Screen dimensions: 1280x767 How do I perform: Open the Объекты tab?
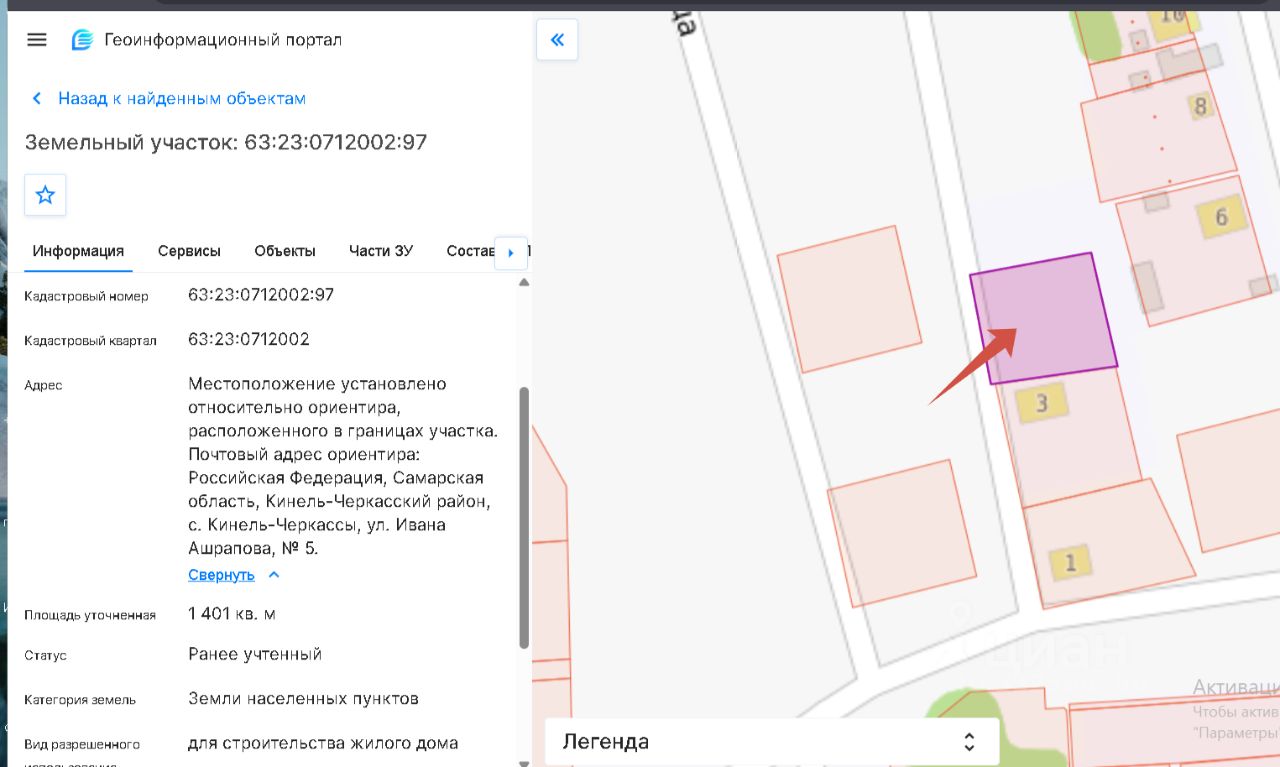click(x=285, y=251)
